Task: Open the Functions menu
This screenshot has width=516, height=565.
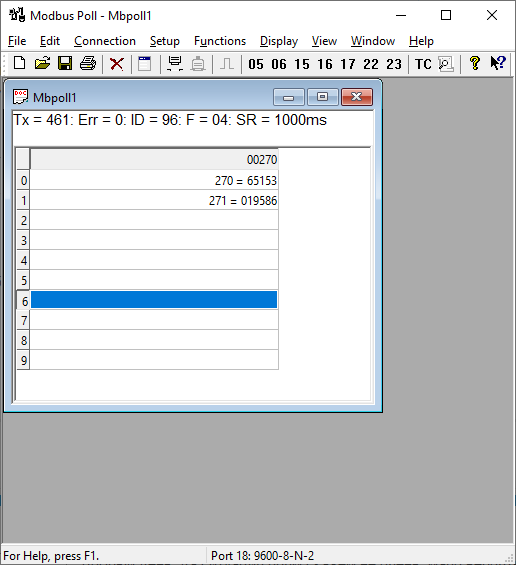Action: (x=220, y=41)
